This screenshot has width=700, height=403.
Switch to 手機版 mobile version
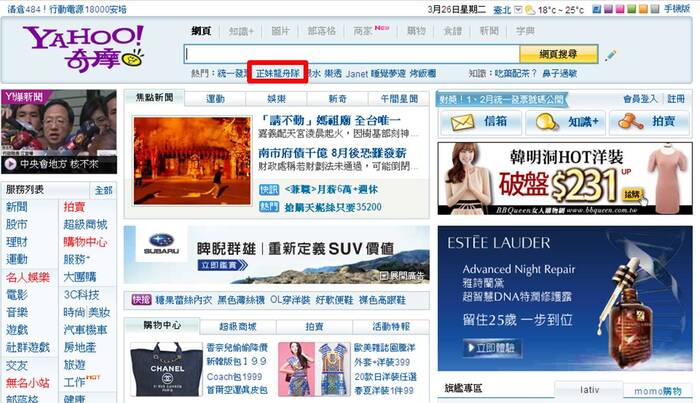(x=677, y=9)
